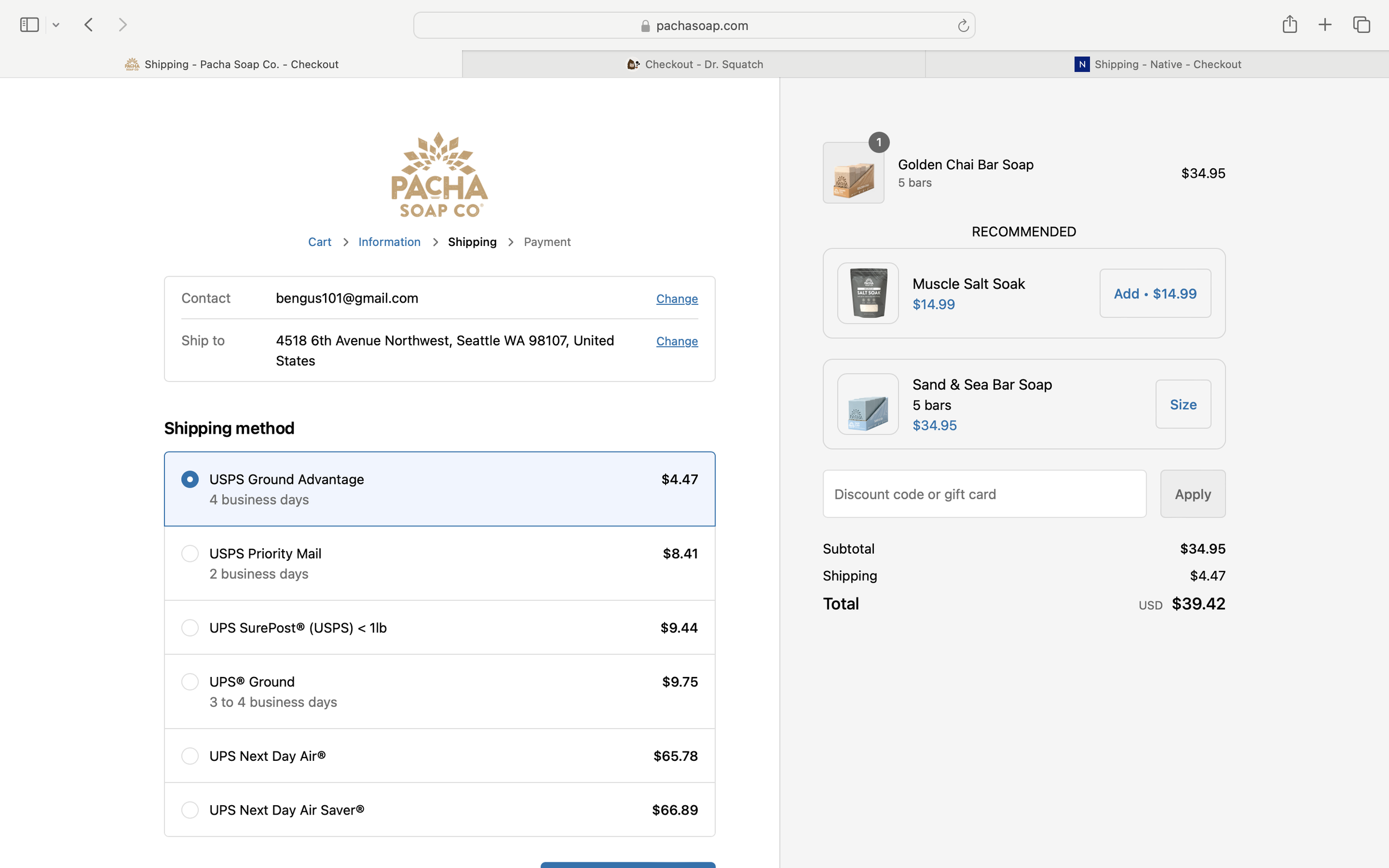Show tab overview icon
Image resolution: width=1389 pixels, height=868 pixels.
[1361, 24]
